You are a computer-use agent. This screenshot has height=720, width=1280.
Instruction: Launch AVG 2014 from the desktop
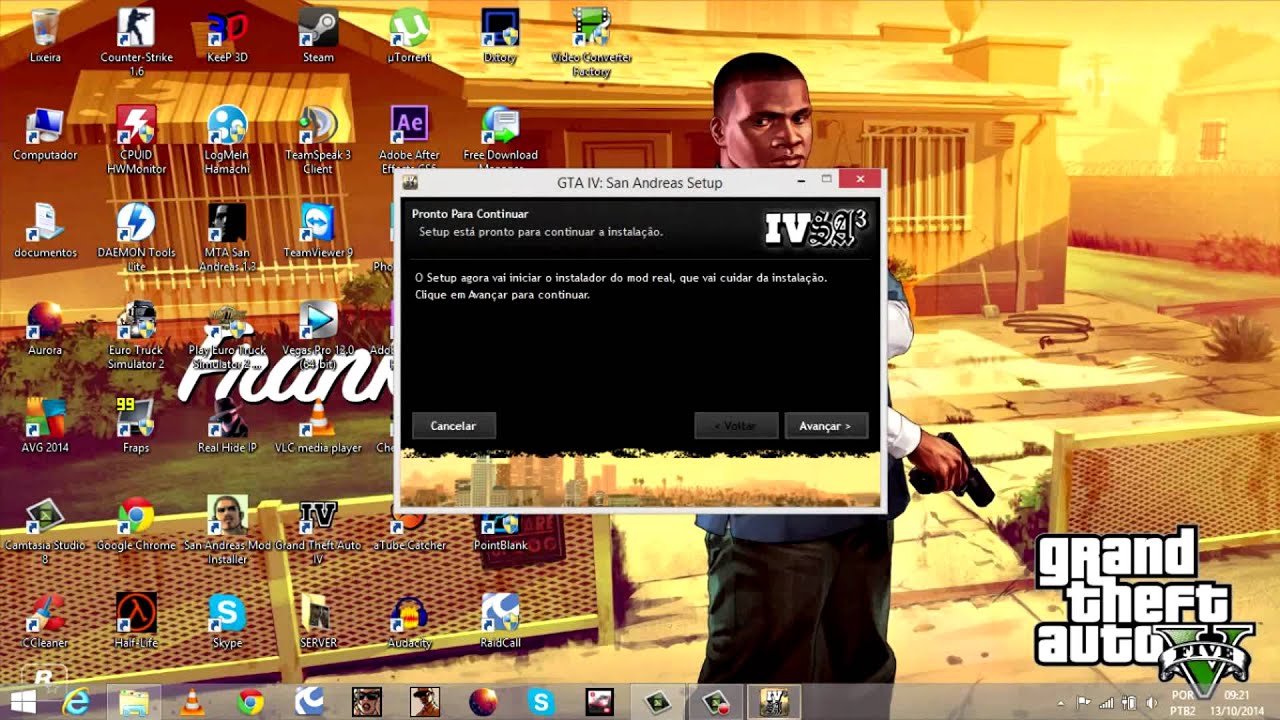[45, 427]
